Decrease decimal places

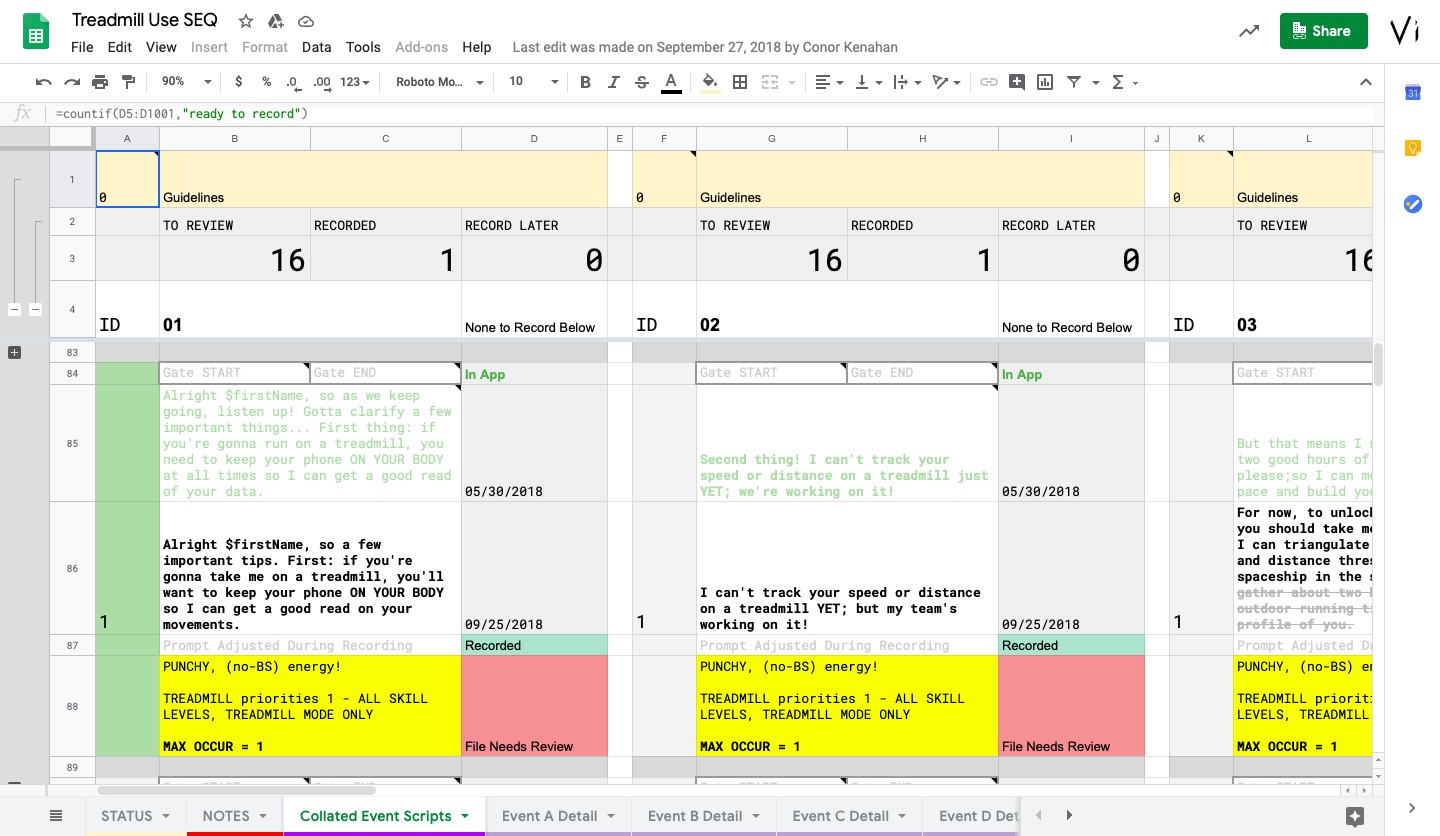(x=293, y=82)
